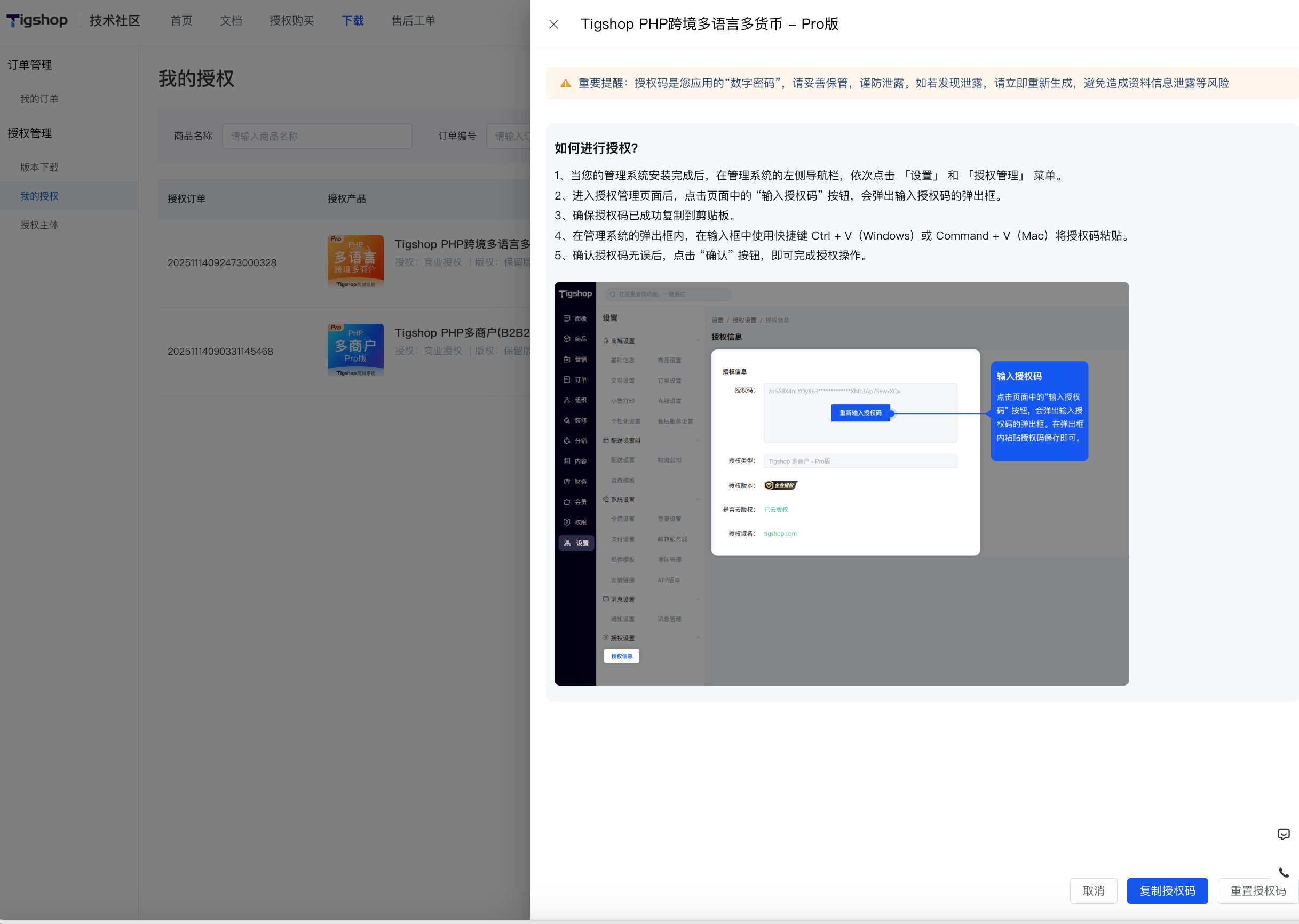The height and width of the screenshot is (924, 1299).
Task: Open the 文档 navigation tab
Action: (231, 21)
